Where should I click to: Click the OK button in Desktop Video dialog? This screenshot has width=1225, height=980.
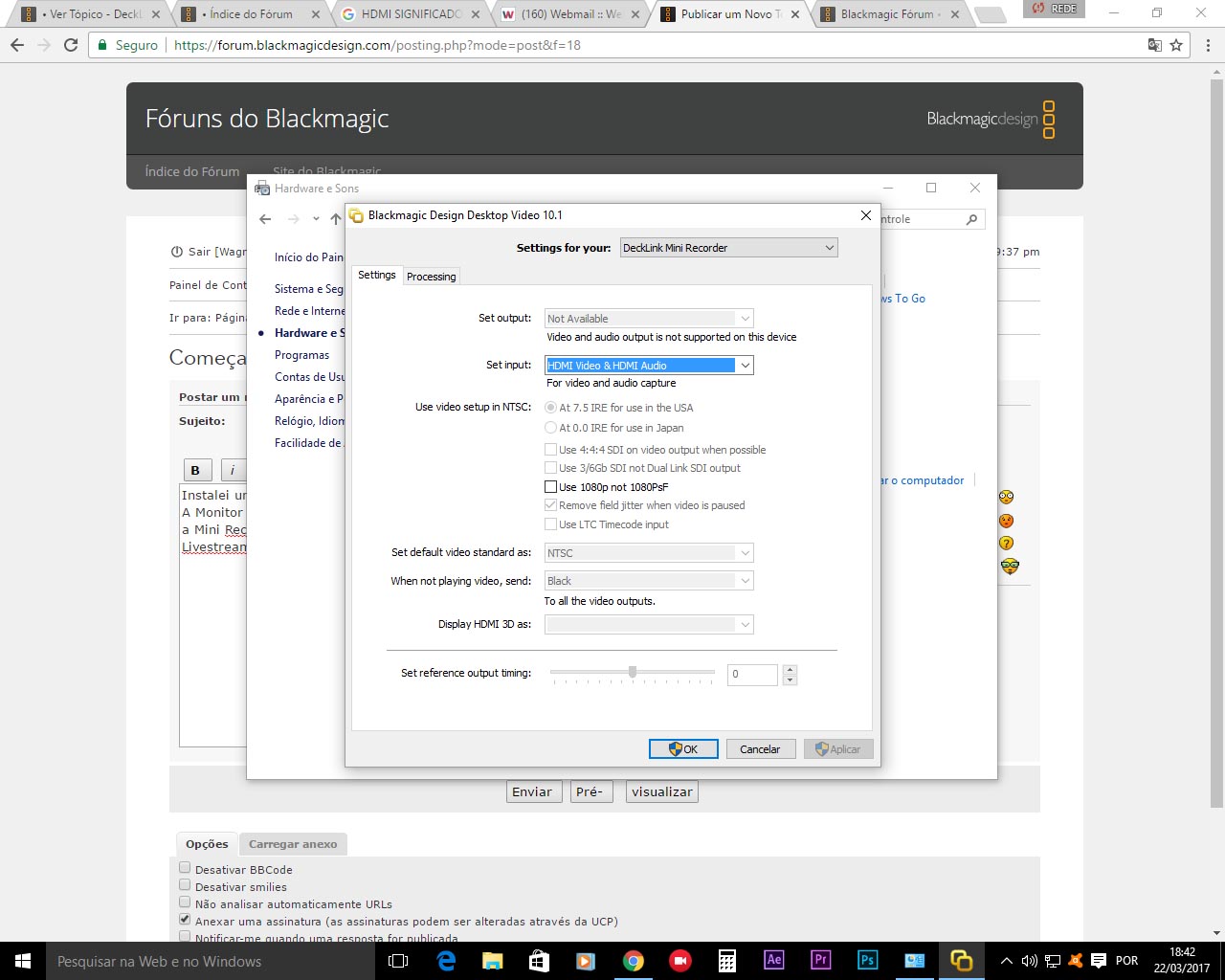pos(683,749)
